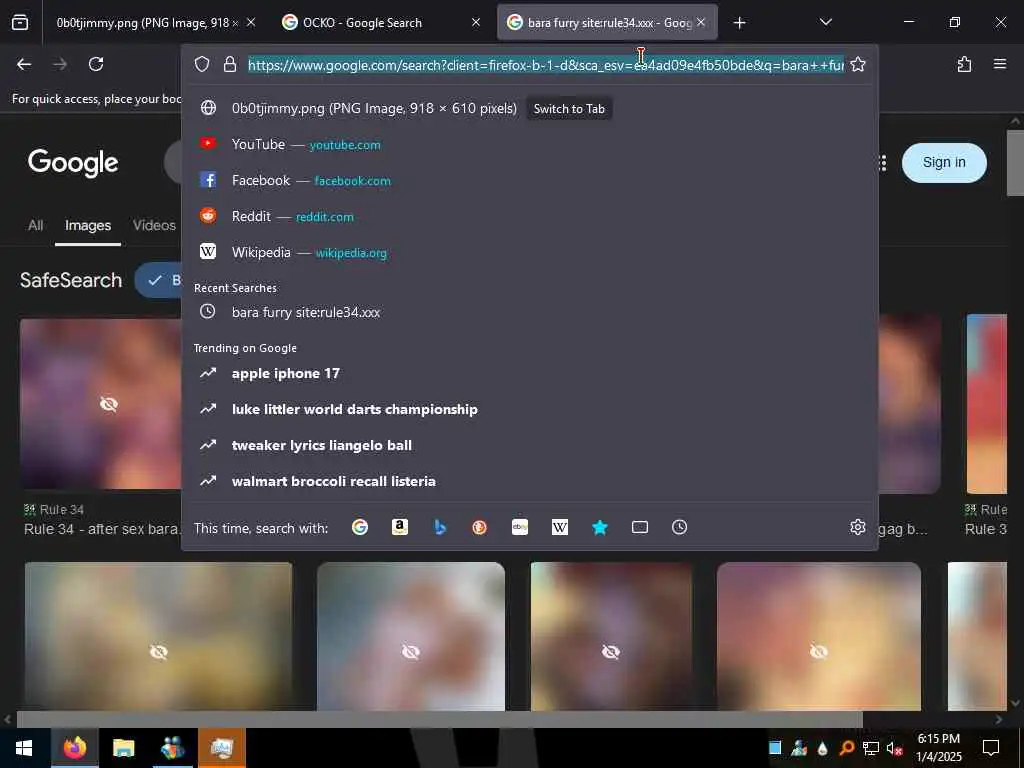The height and width of the screenshot is (768, 1024).
Task: Go back to the previous page
Action: [x=24, y=64]
